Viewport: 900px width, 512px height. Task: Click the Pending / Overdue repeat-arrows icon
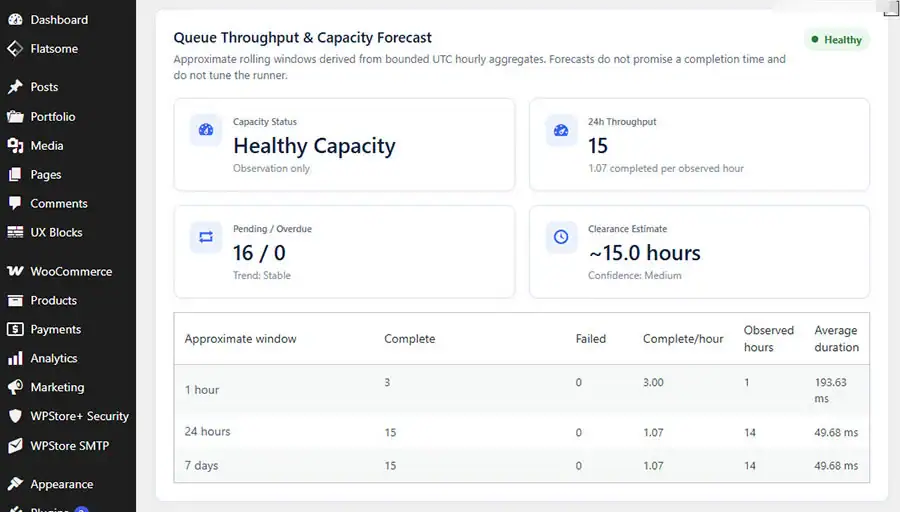(206, 236)
